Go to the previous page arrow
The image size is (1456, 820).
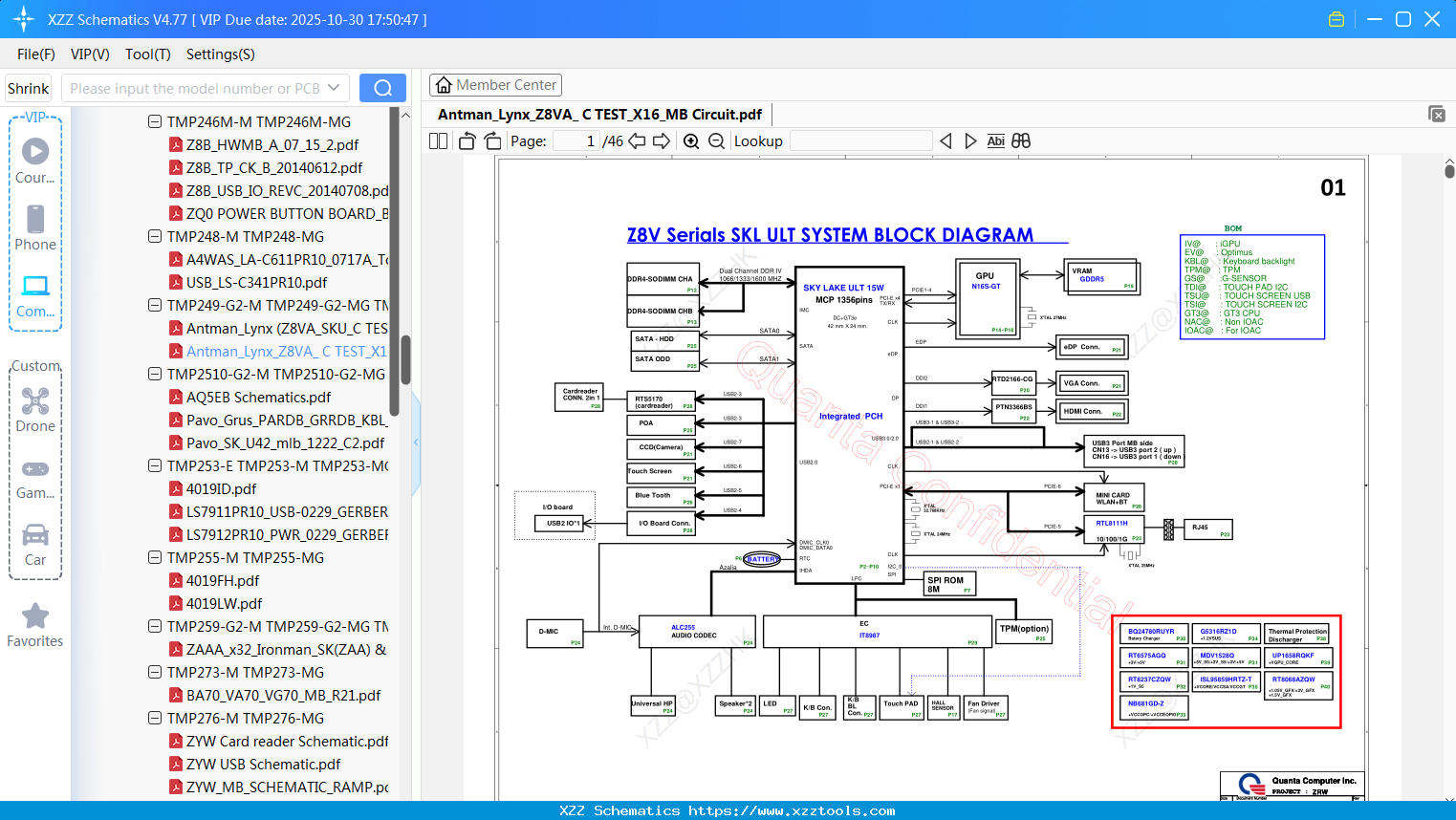pos(637,140)
